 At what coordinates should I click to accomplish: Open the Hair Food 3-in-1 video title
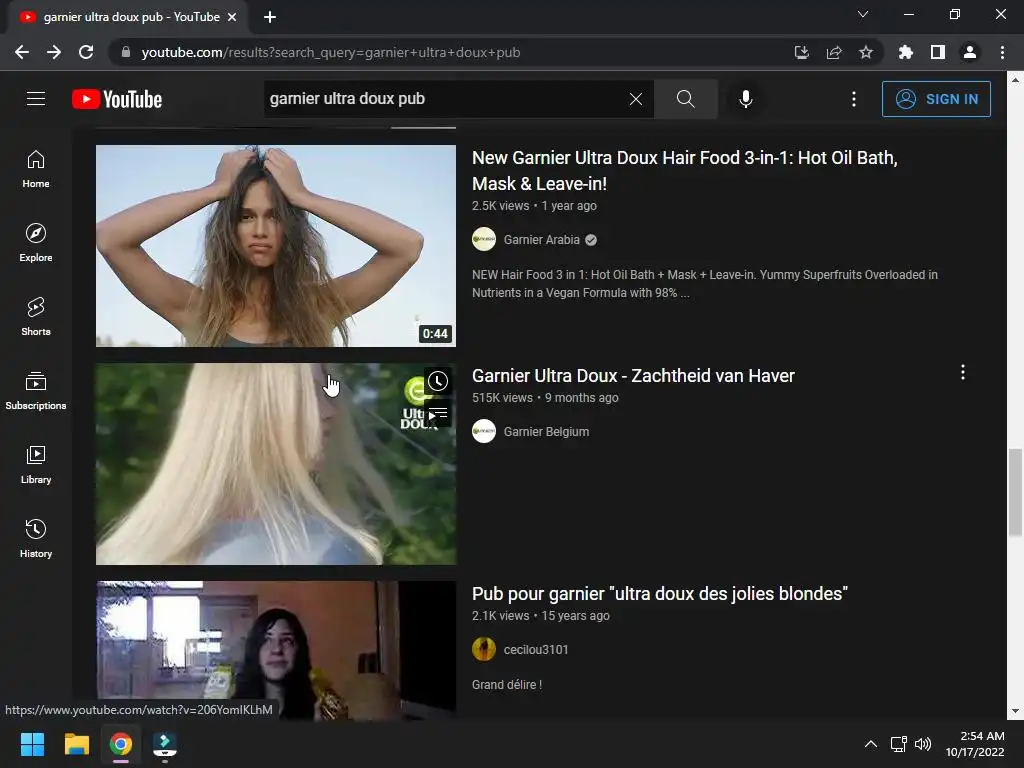pos(684,170)
